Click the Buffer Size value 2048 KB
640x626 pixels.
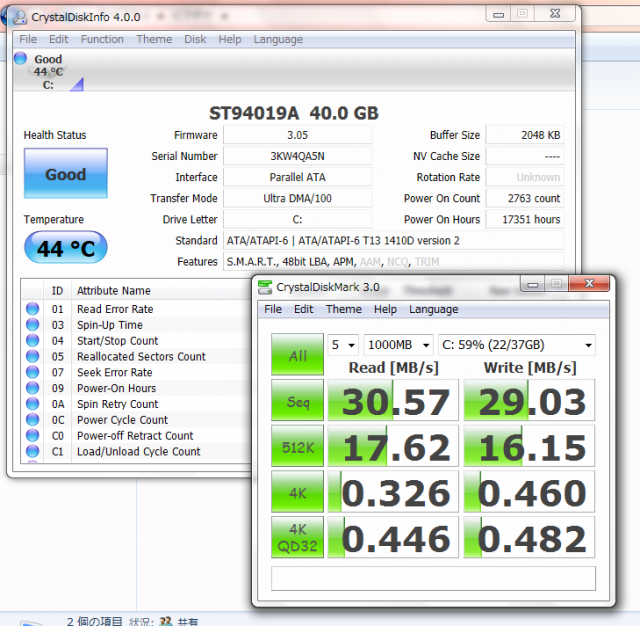coord(525,135)
